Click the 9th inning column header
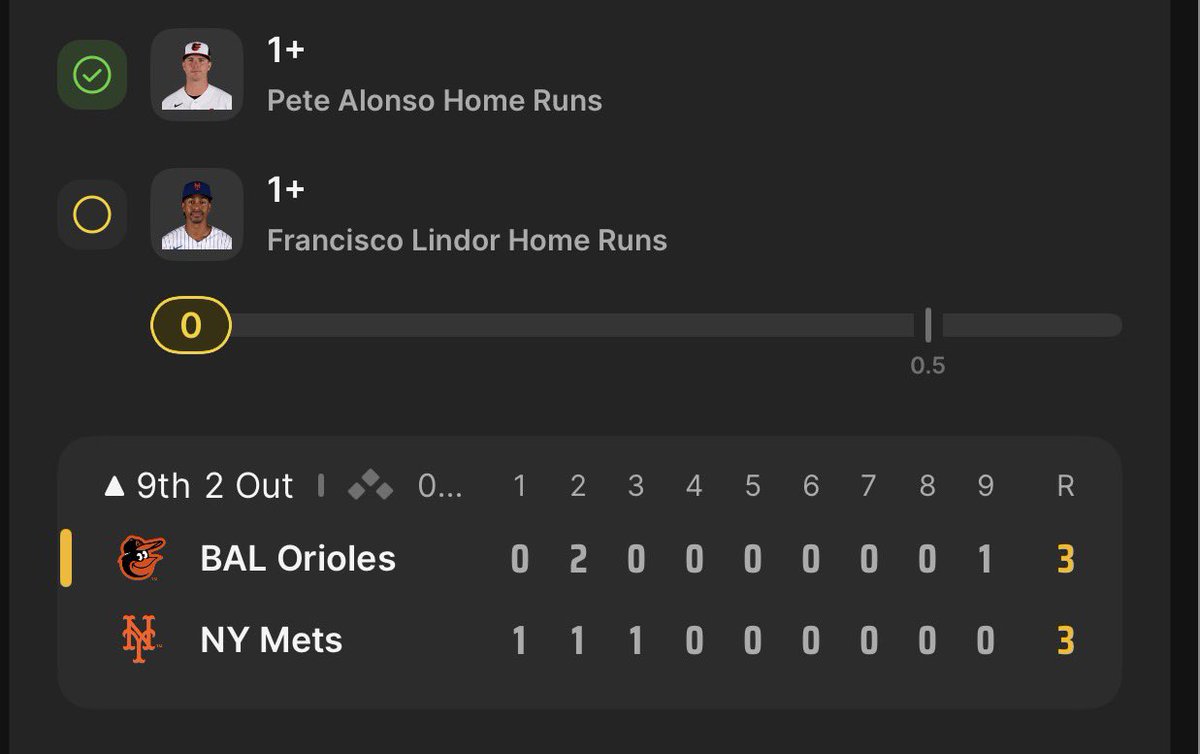1200x754 pixels. click(x=986, y=486)
